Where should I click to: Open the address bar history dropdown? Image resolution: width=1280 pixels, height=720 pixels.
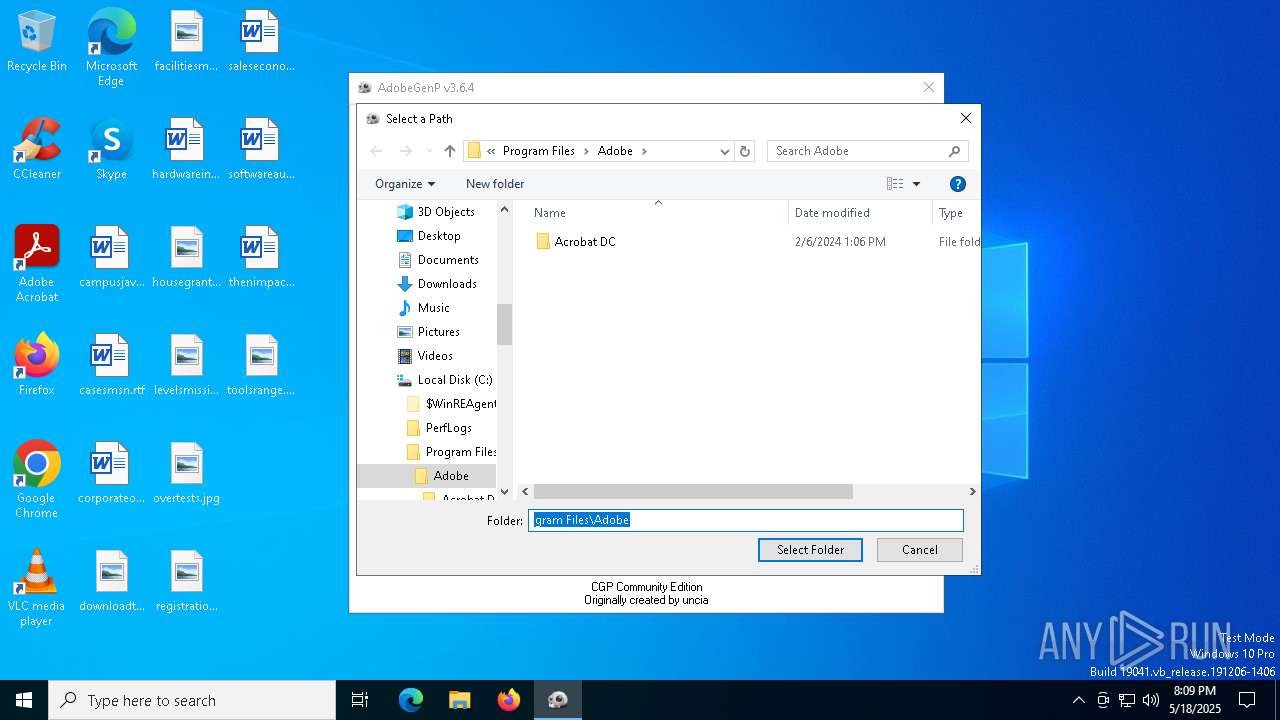pos(725,151)
